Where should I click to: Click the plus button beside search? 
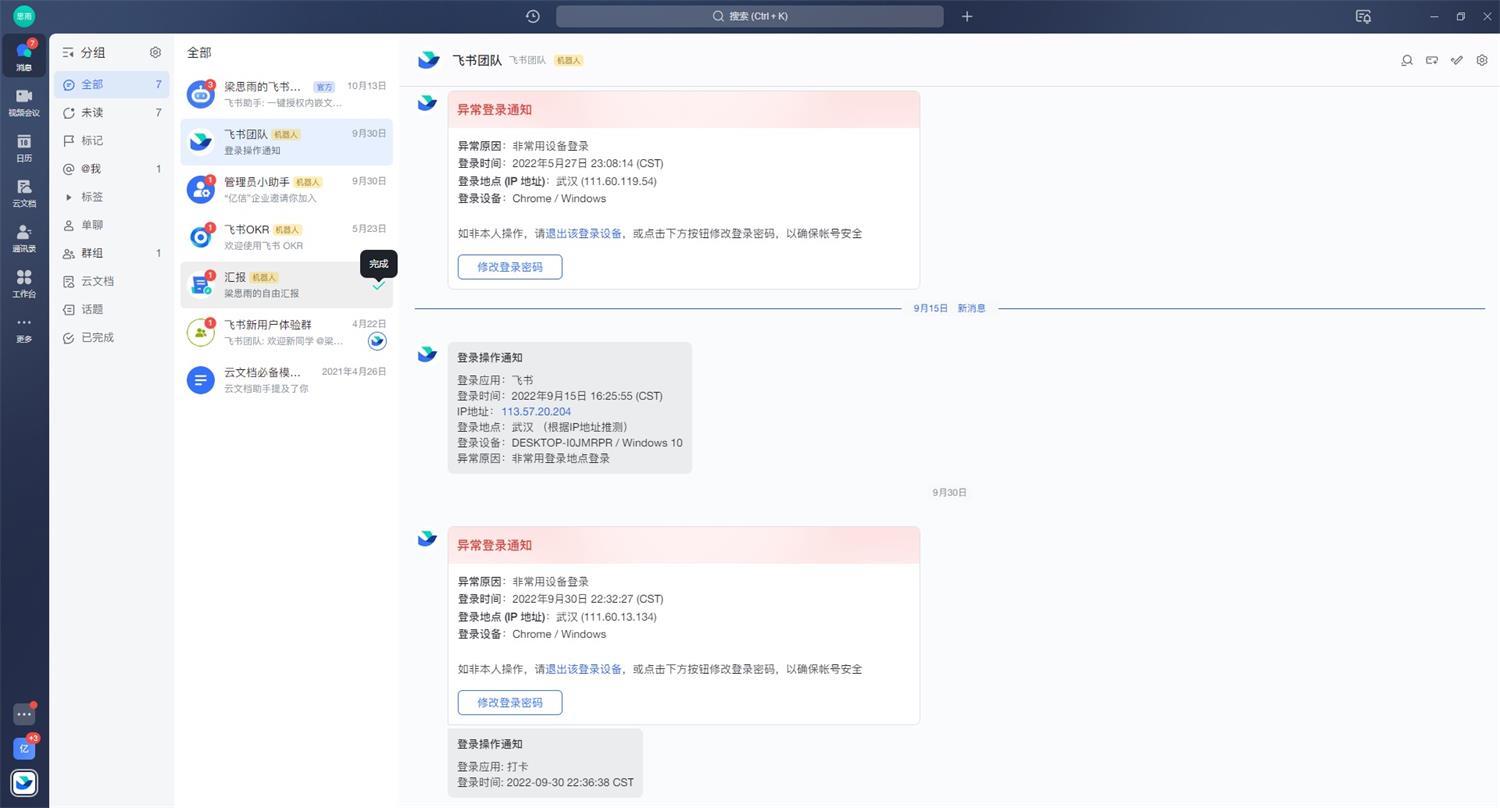(967, 16)
